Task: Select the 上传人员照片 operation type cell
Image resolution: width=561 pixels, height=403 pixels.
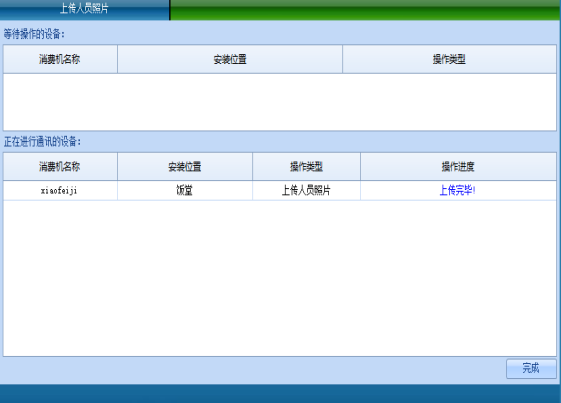Action: click(307, 190)
